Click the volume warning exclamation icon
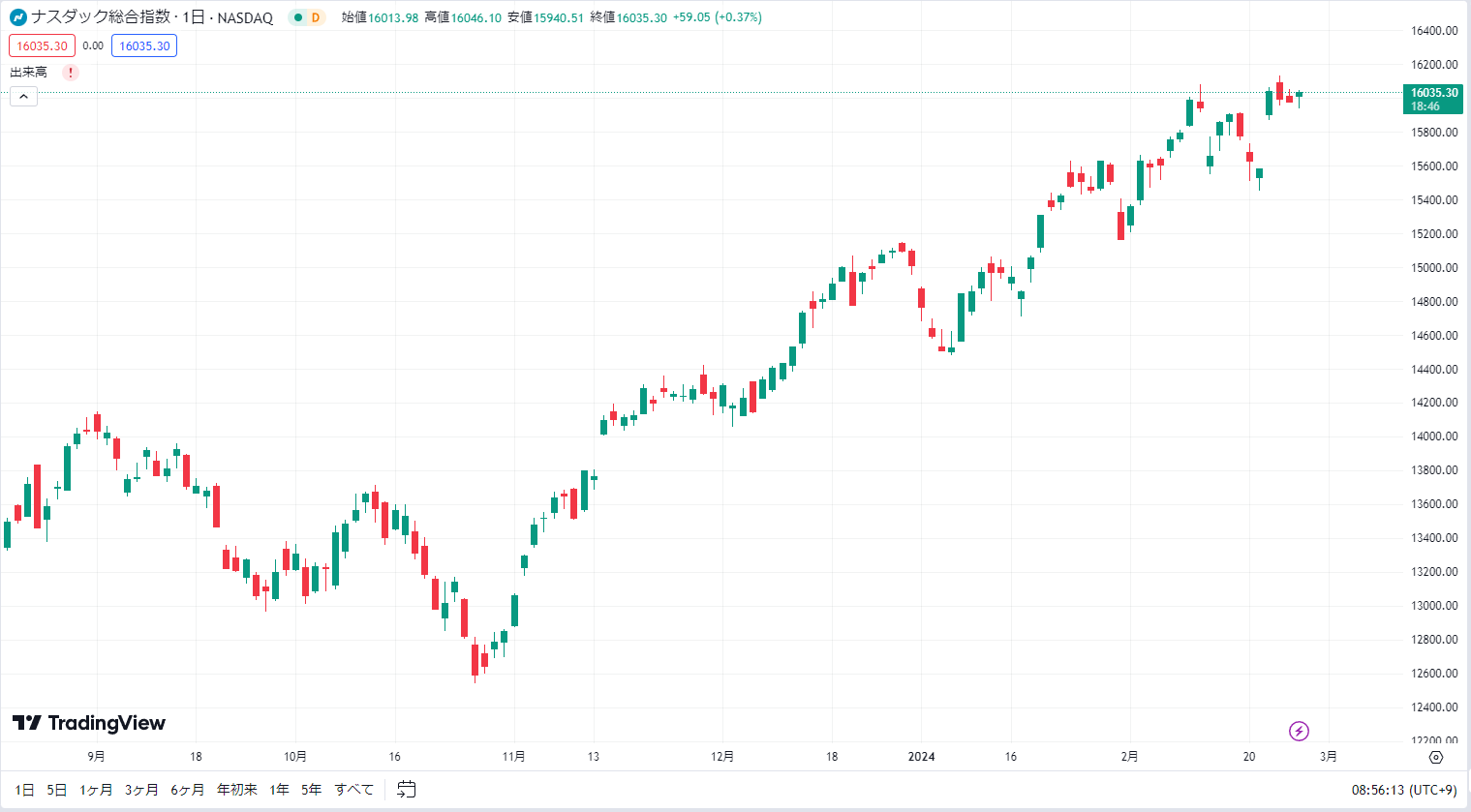Viewport: 1471px width, 812px height. click(x=70, y=73)
